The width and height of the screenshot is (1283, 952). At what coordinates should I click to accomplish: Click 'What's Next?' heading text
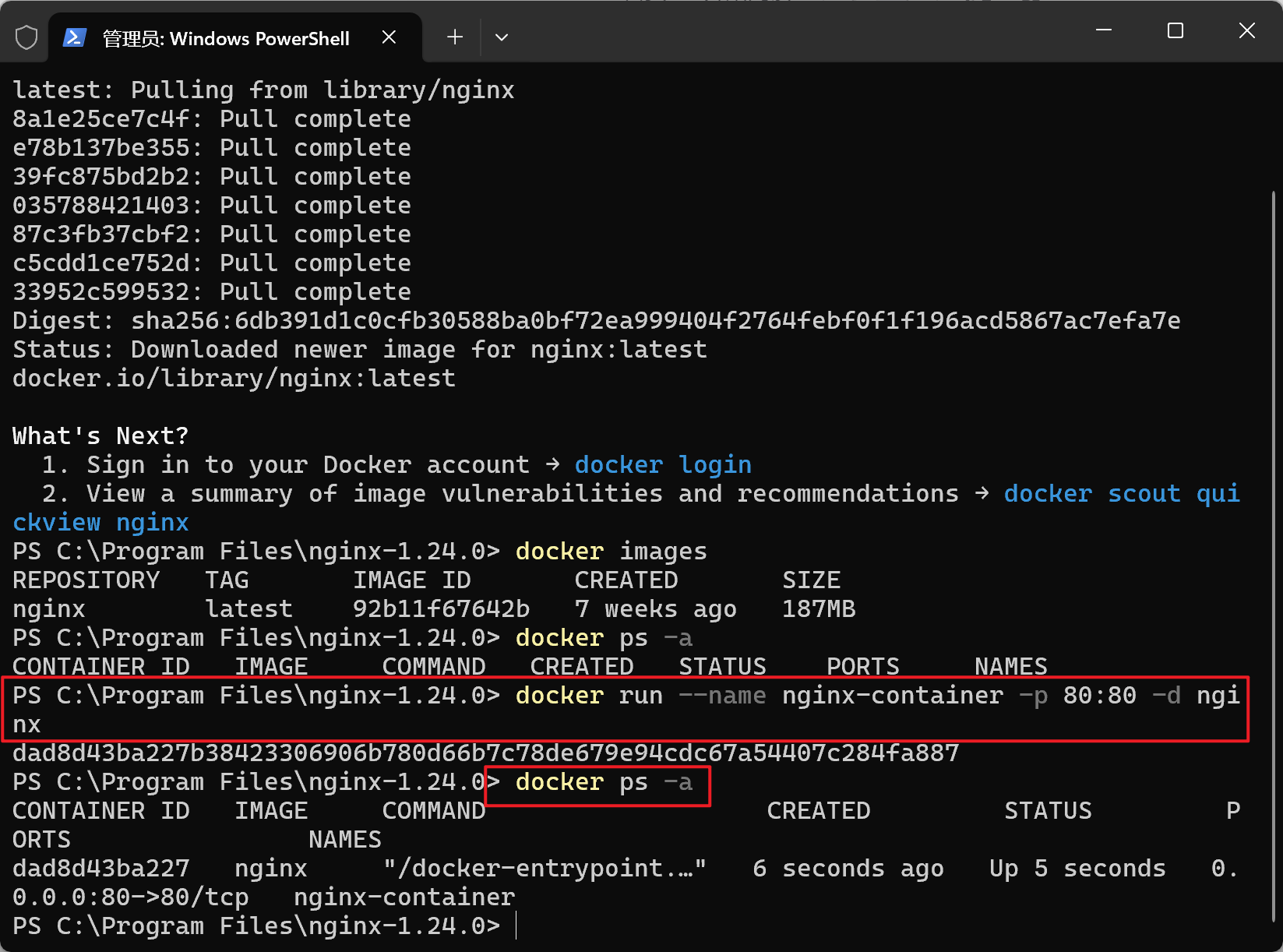100,436
